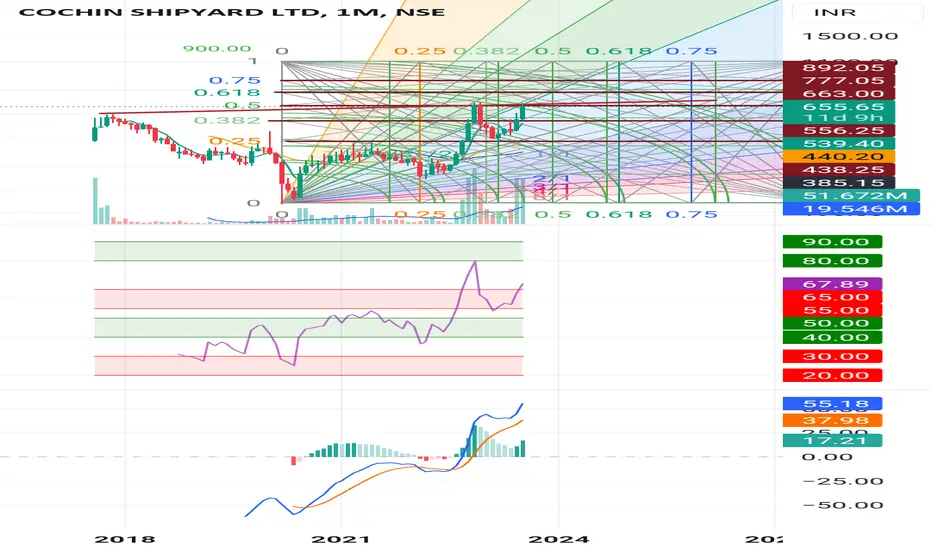Click the 385.15 dark price tag
Viewport: 932px width, 550px height.
click(839, 183)
